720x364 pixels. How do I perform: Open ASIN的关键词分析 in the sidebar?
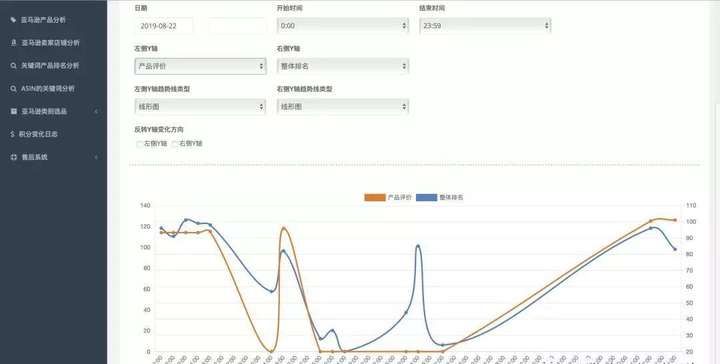(x=48, y=89)
